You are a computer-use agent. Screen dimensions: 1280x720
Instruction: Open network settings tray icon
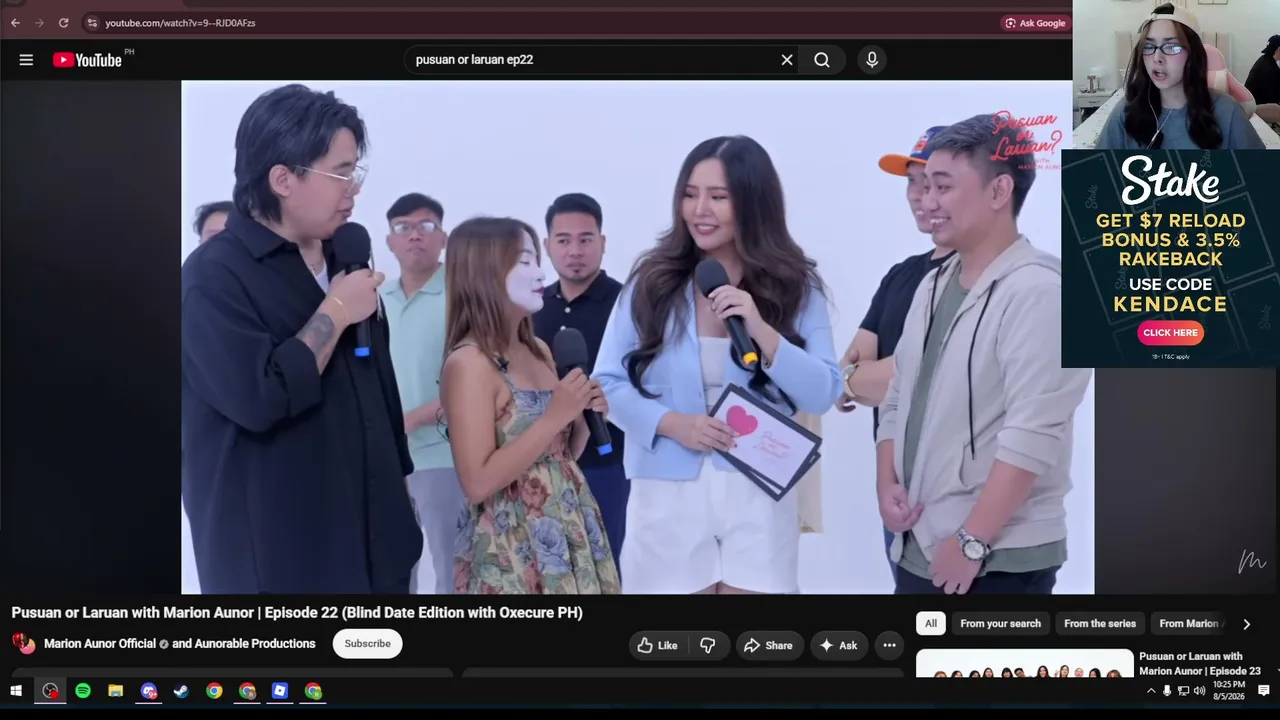(1184, 691)
